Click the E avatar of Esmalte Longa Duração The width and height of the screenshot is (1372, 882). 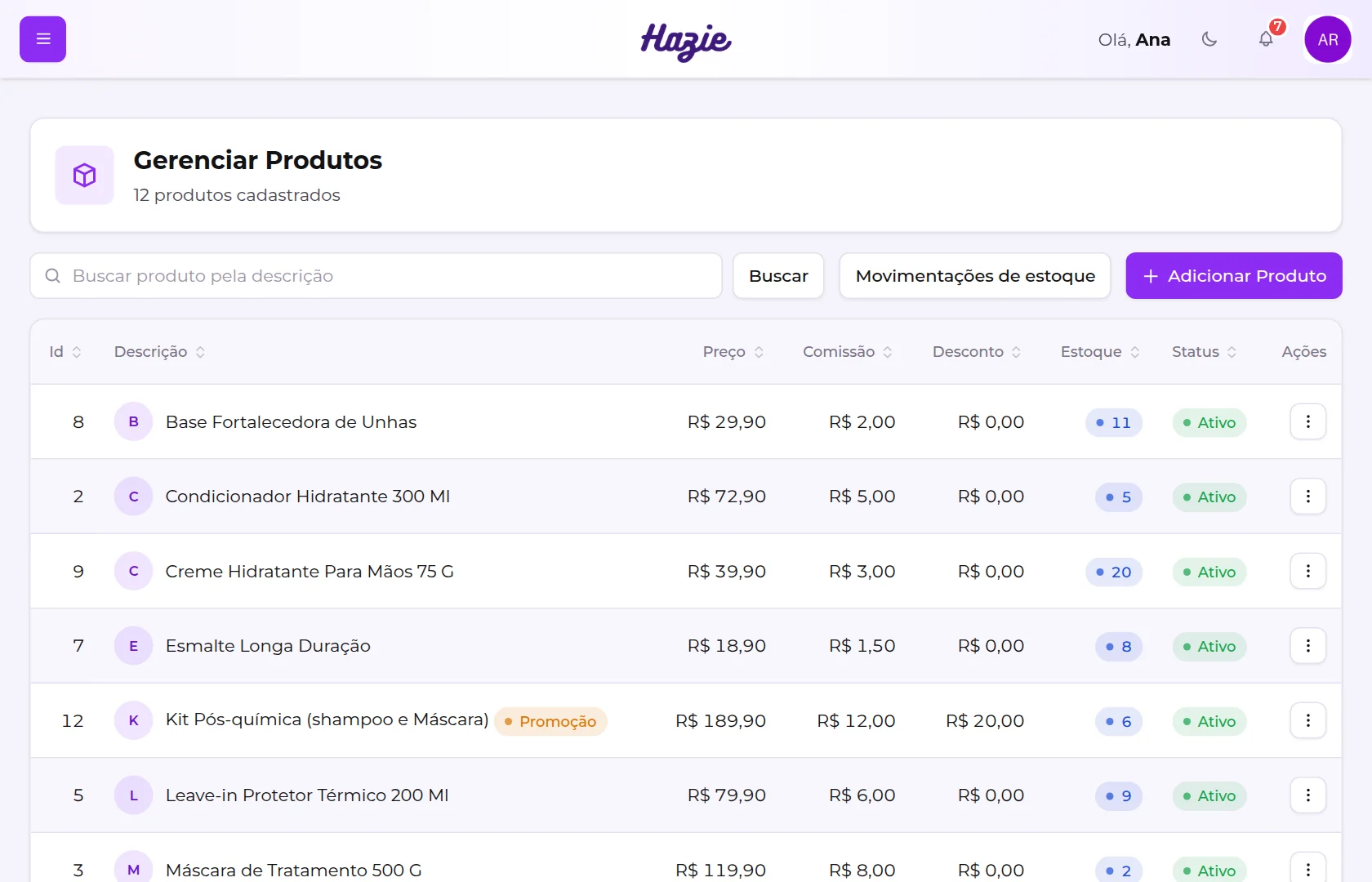click(134, 646)
